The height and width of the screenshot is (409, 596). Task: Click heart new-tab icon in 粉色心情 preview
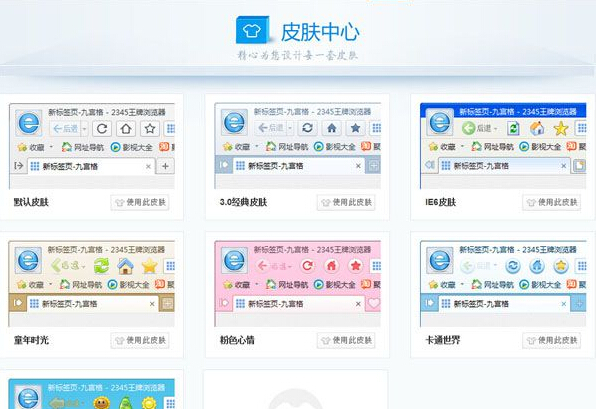374,303
